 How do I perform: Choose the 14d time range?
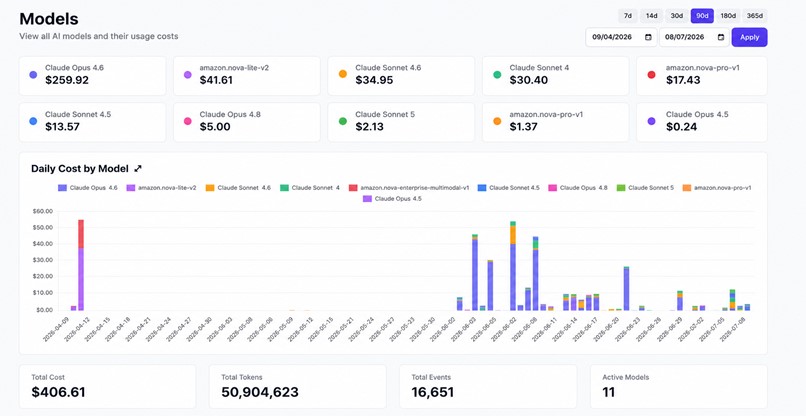(651, 16)
